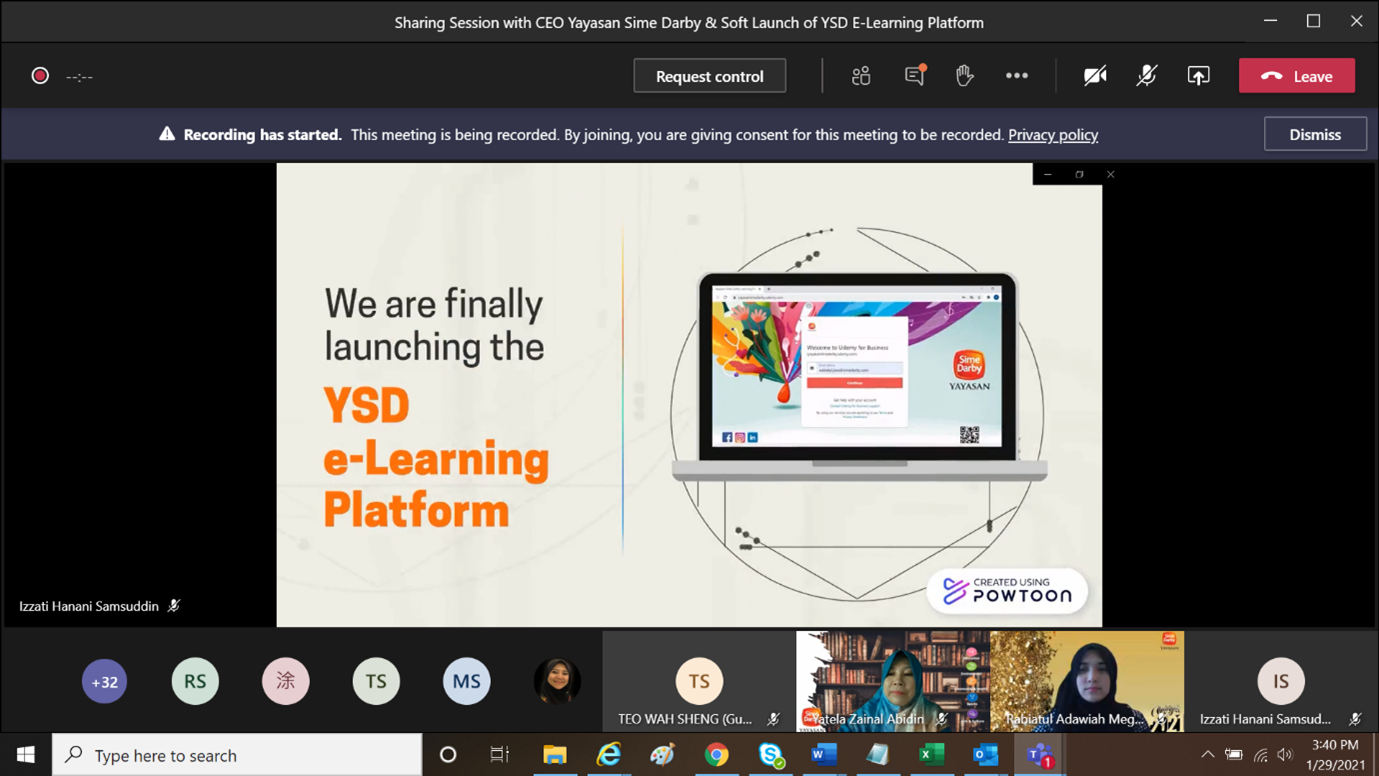
Task: Dismiss the recording notification banner
Action: tap(1314, 134)
